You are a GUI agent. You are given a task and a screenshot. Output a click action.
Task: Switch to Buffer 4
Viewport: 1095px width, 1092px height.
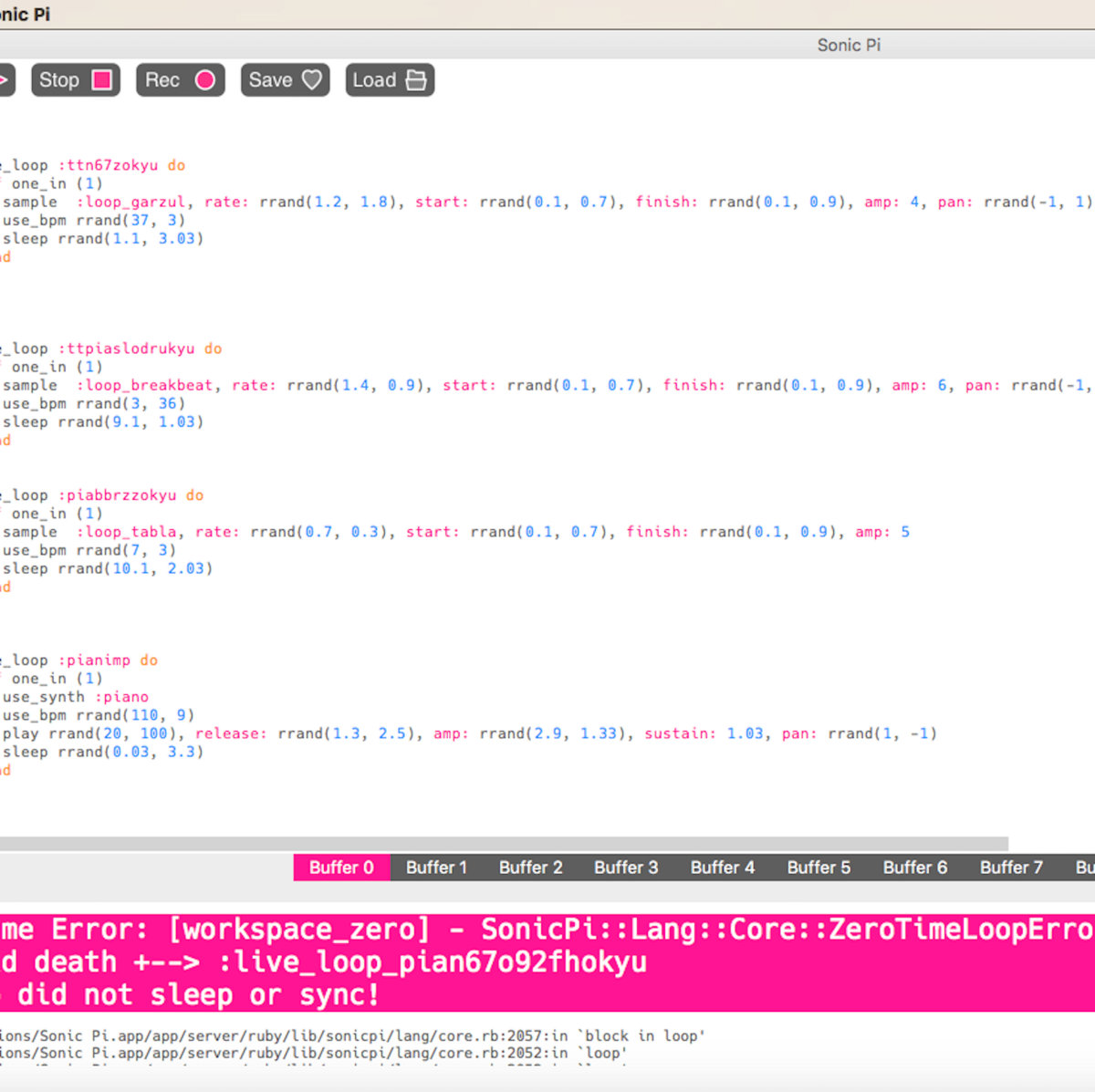pyautogui.click(x=722, y=868)
